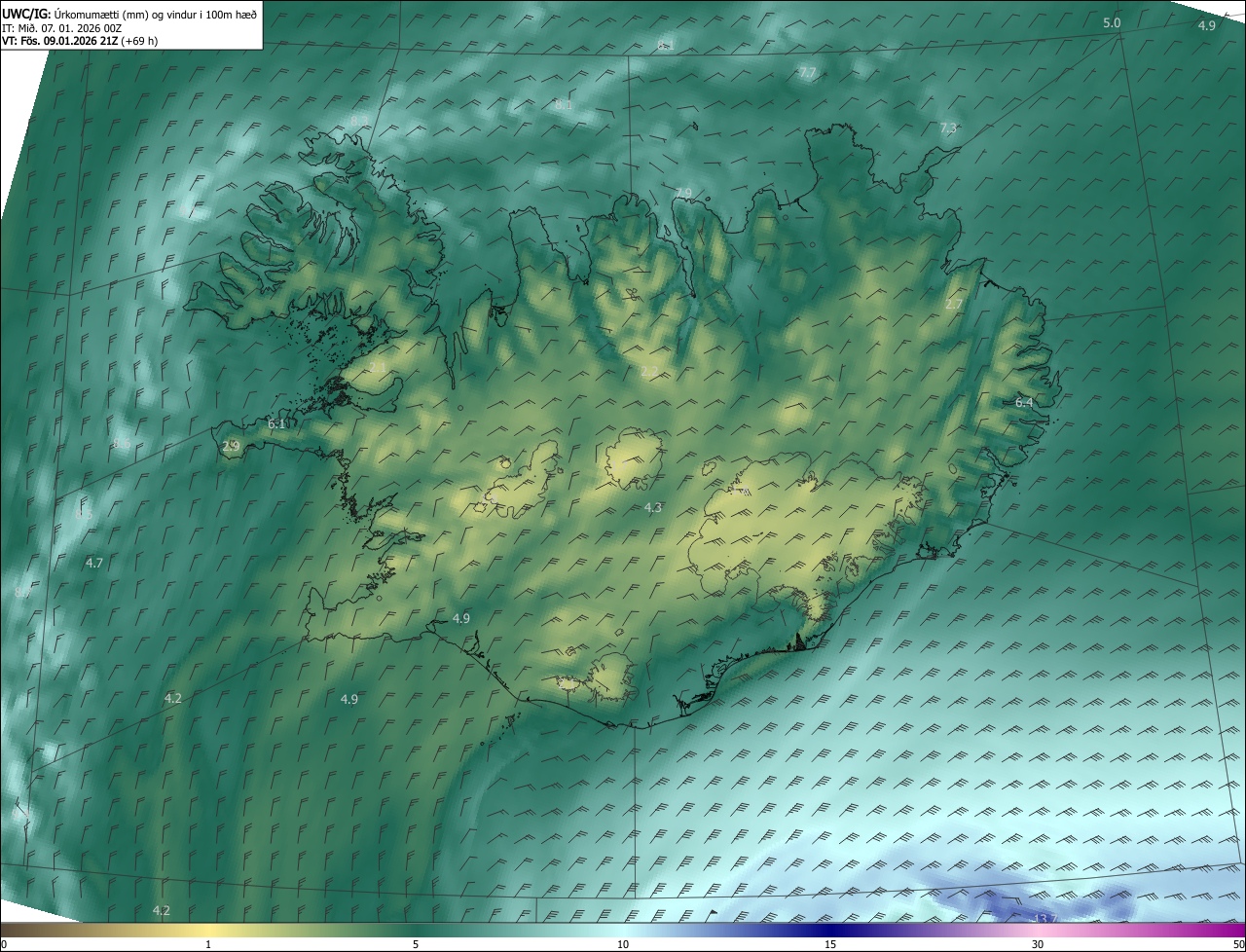Select the 2.9 value on the peninsula
Image resolution: width=1246 pixels, height=952 pixels.
[x=231, y=447]
